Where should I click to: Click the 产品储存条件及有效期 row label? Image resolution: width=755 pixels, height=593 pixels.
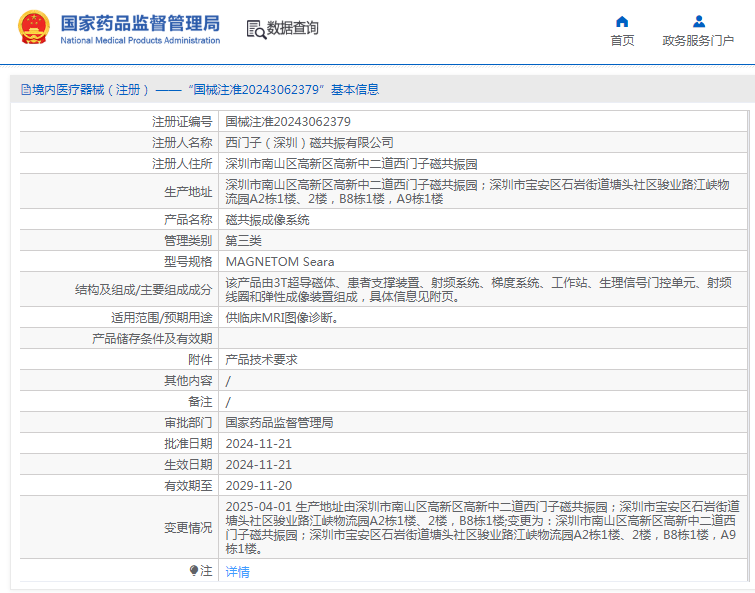[x=152, y=339]
